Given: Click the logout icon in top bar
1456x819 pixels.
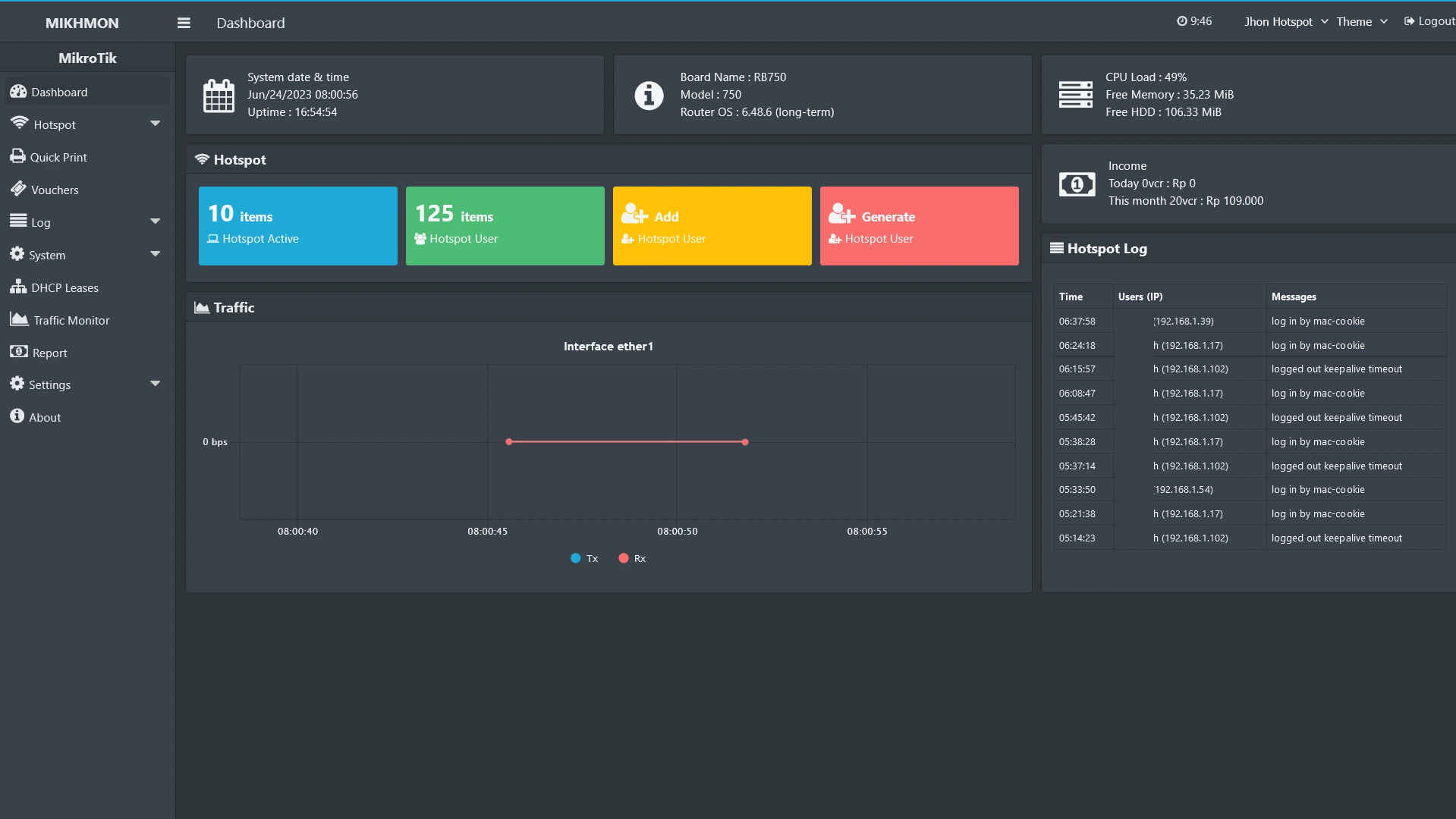Looking at the screenshot, I should (x=1409, y=21).
